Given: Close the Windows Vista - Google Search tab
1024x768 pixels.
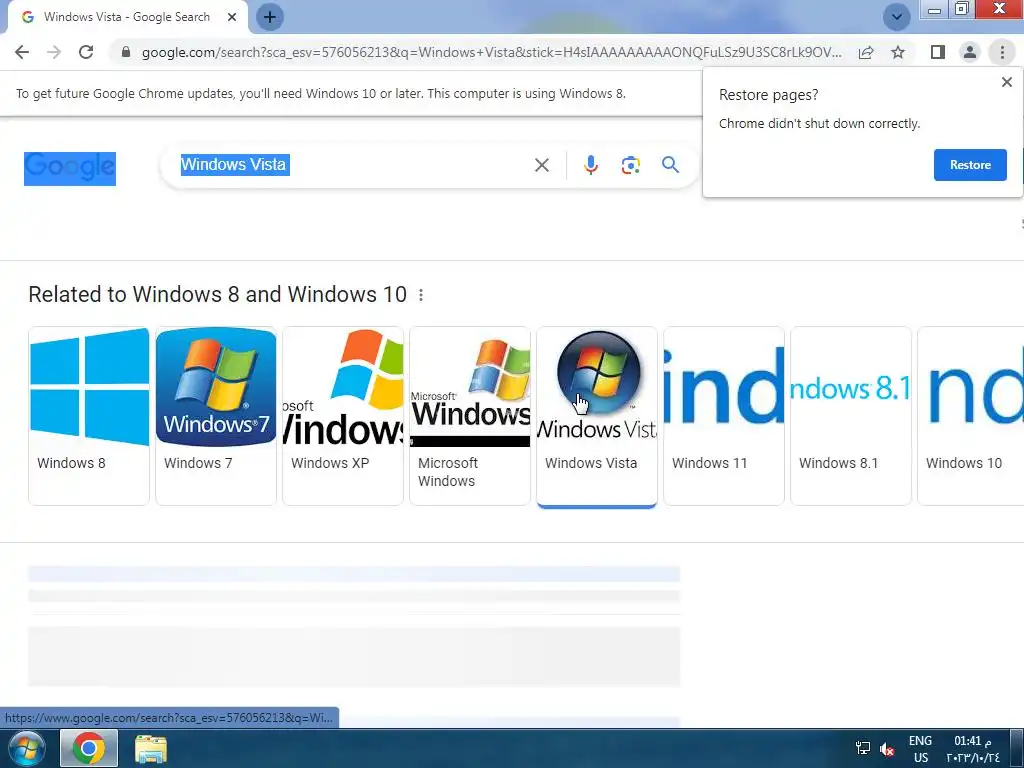Looking at the screenshot, I should (232, 17).
